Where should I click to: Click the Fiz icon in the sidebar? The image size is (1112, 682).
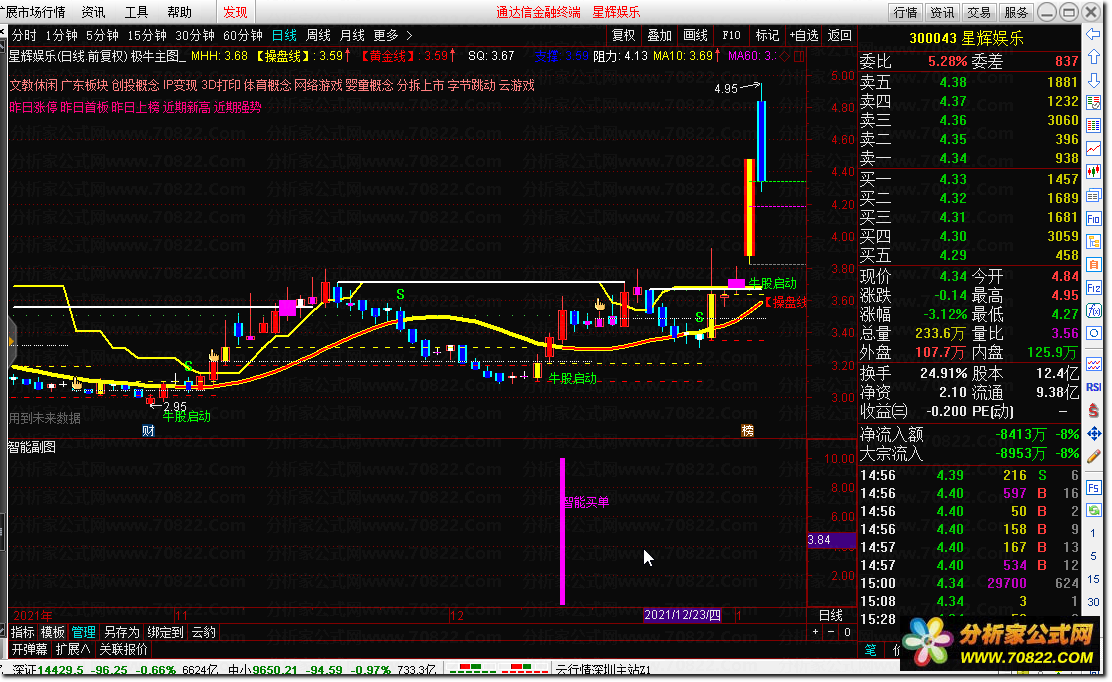pyautogui.click(x=1093, y=287)
